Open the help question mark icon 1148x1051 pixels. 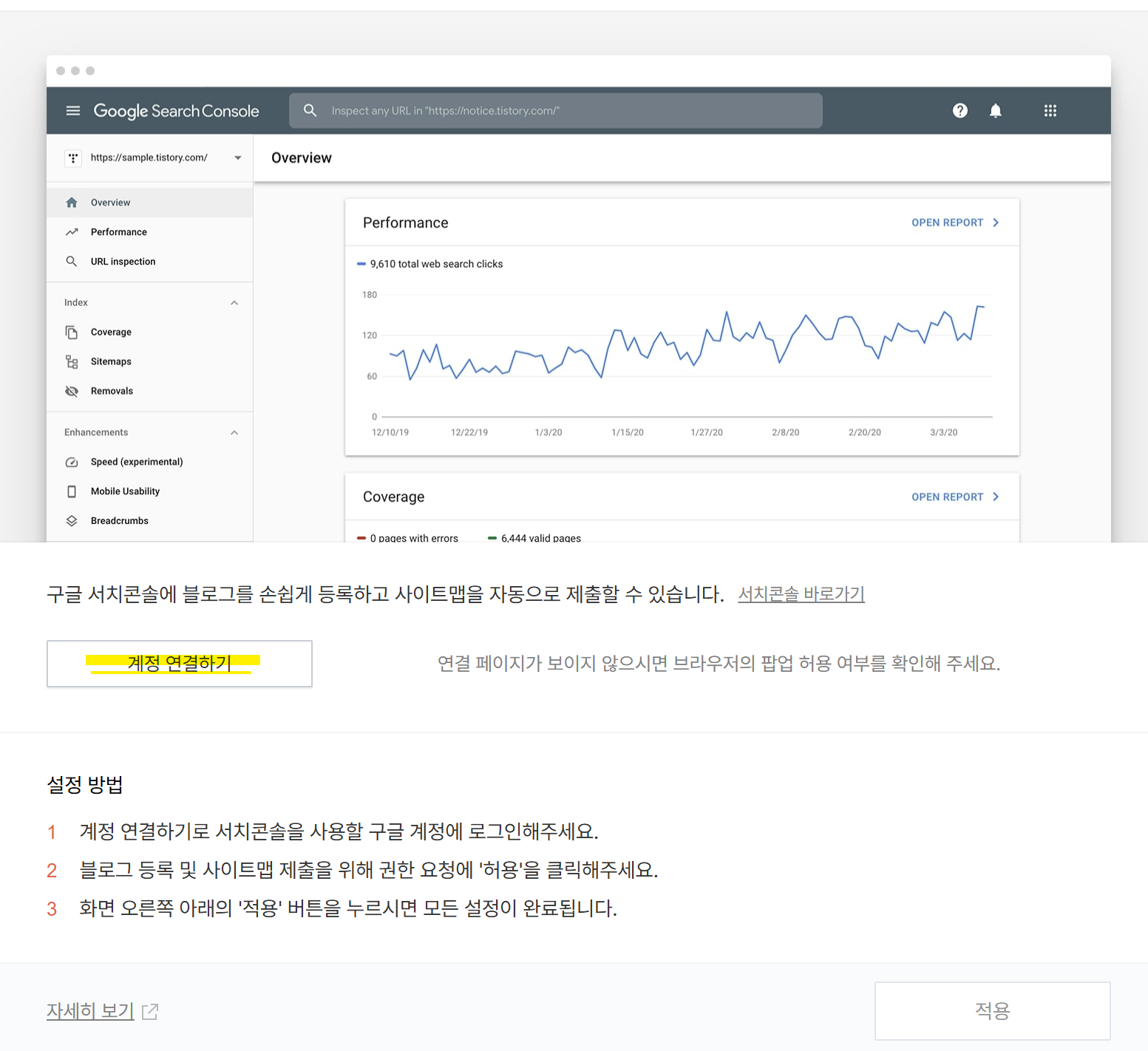[x=960, y=111]
